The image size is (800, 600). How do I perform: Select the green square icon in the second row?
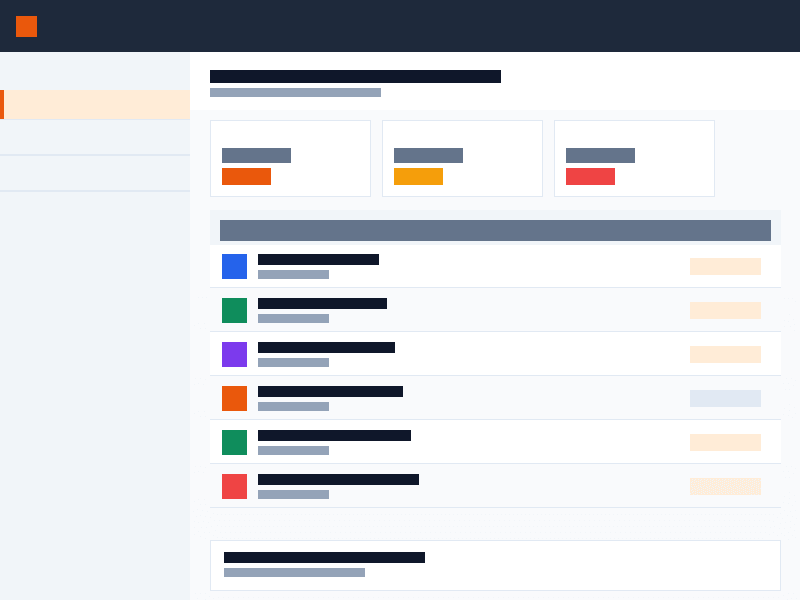234,310
